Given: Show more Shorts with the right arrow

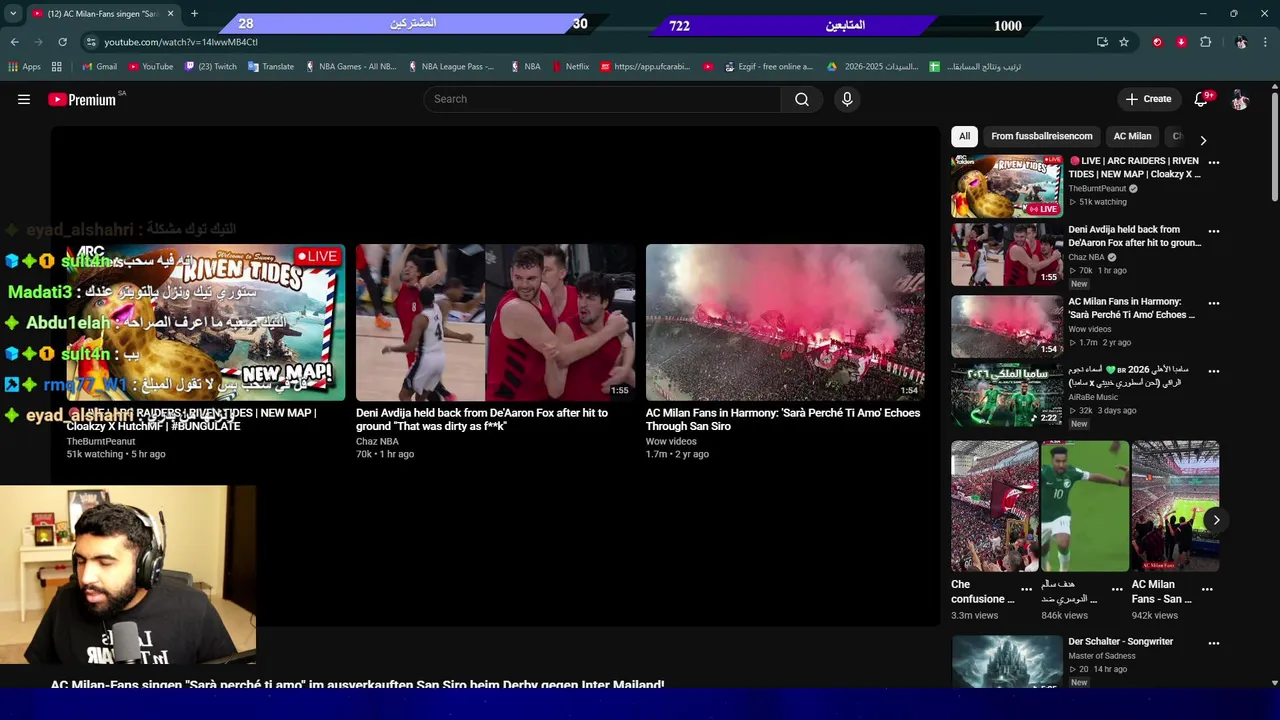Looking at the screenshot, I should 1216,520.
